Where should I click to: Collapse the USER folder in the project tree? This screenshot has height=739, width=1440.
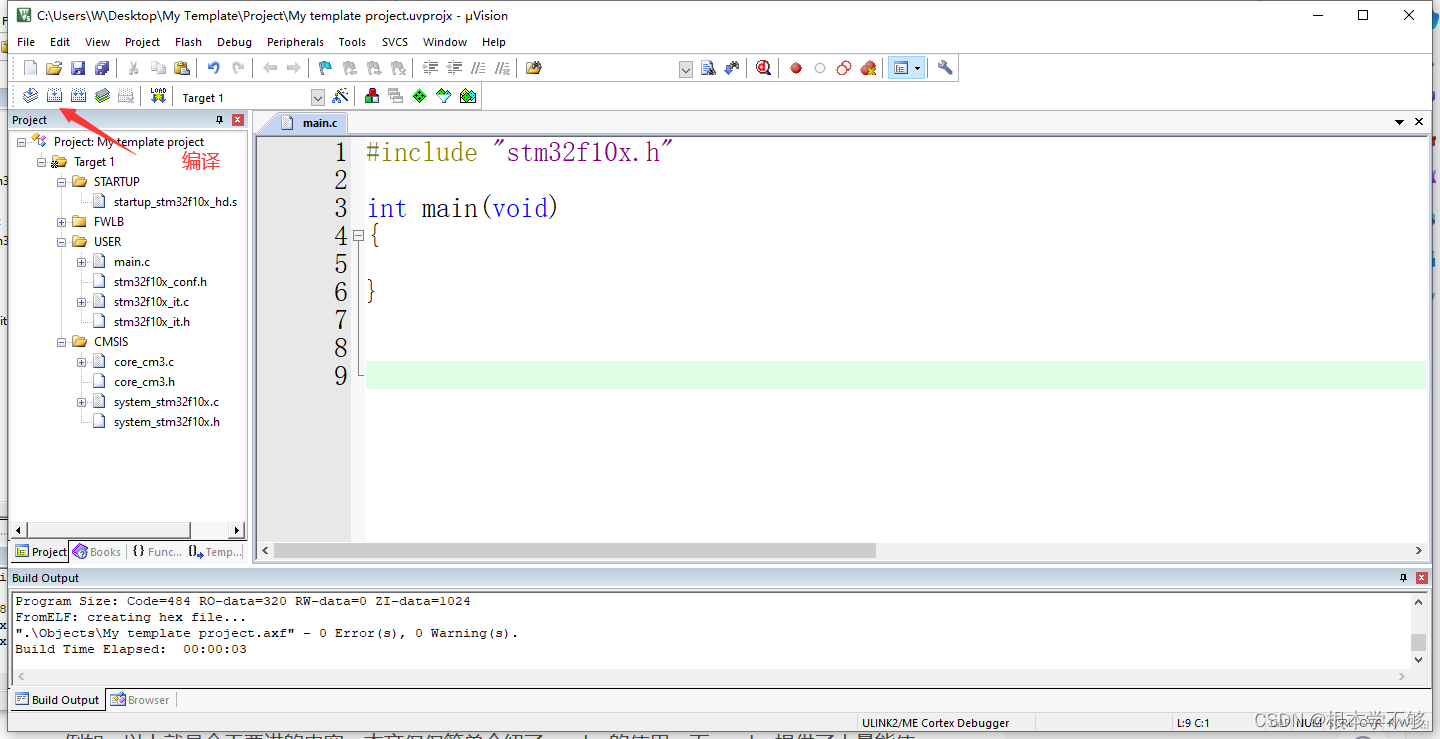(62, 241)
